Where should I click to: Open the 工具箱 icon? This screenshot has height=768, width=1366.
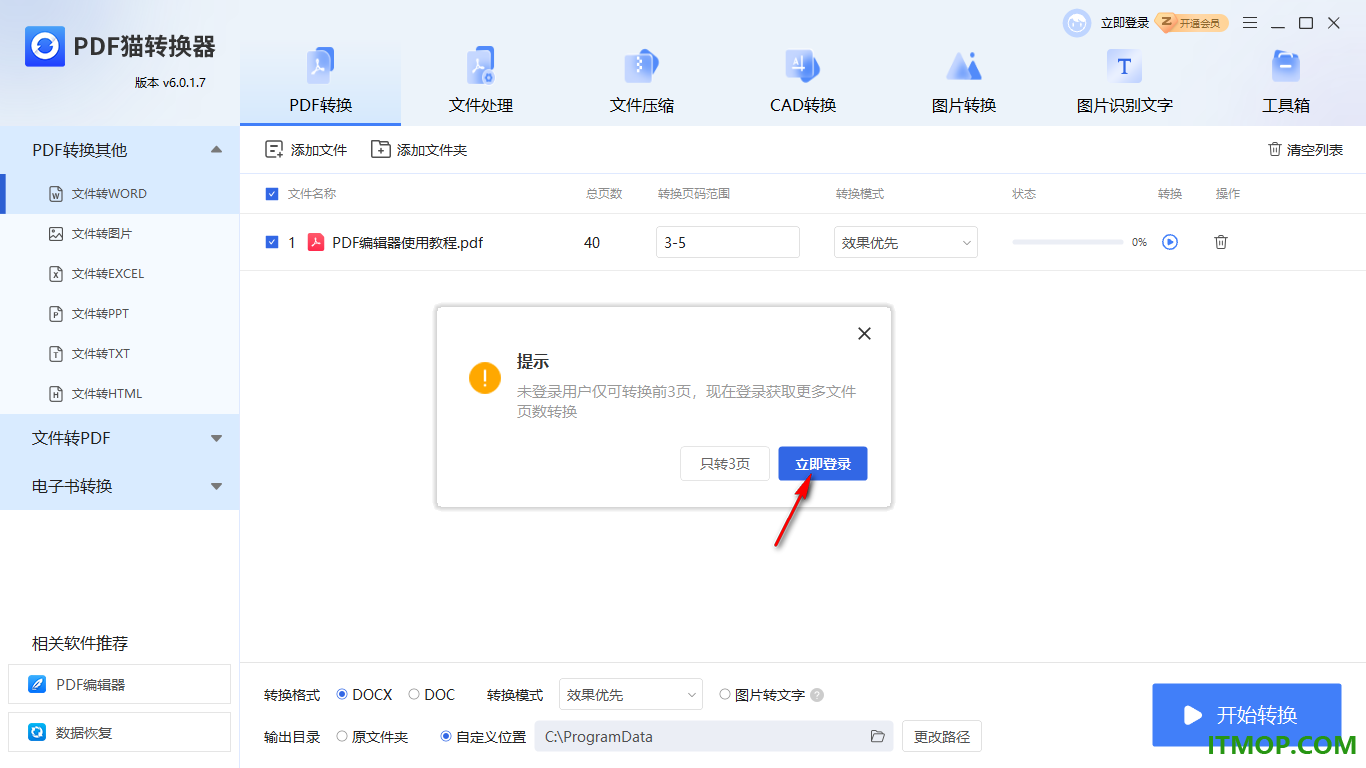(x=1285, y=67)
